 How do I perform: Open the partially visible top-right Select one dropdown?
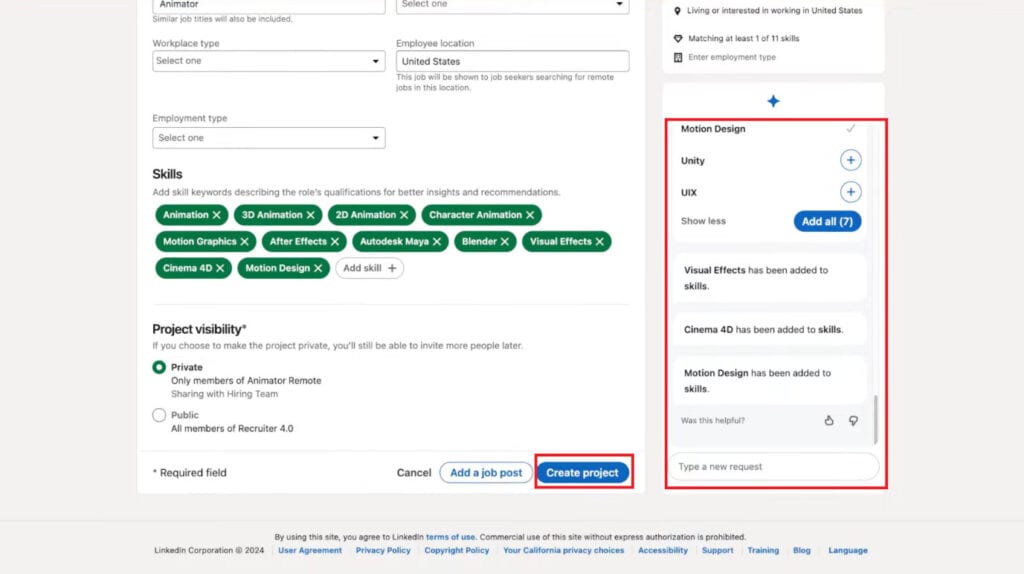pos(513,5)
